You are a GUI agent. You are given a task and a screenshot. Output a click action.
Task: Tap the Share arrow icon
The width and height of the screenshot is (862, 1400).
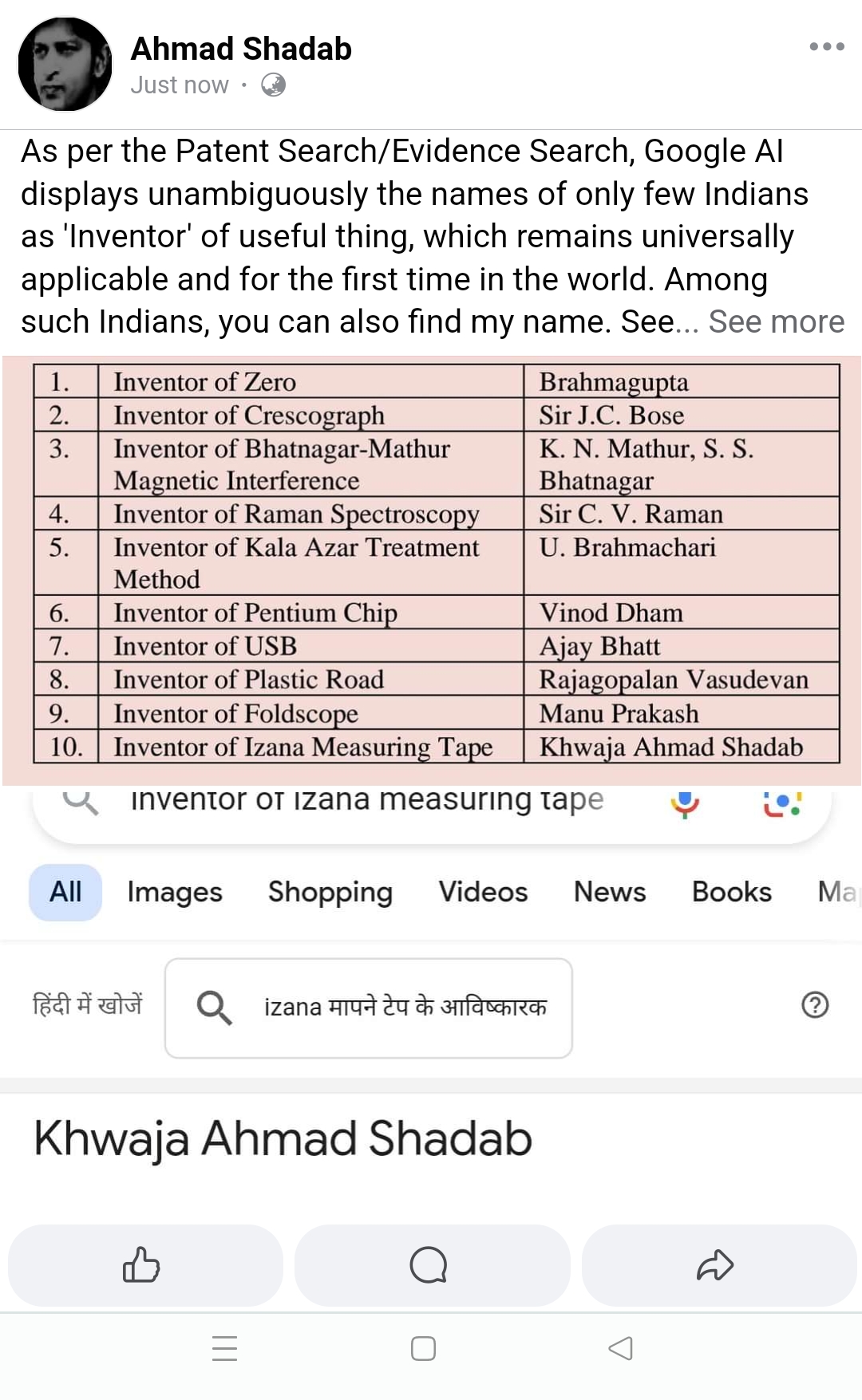coord(715,1265)
